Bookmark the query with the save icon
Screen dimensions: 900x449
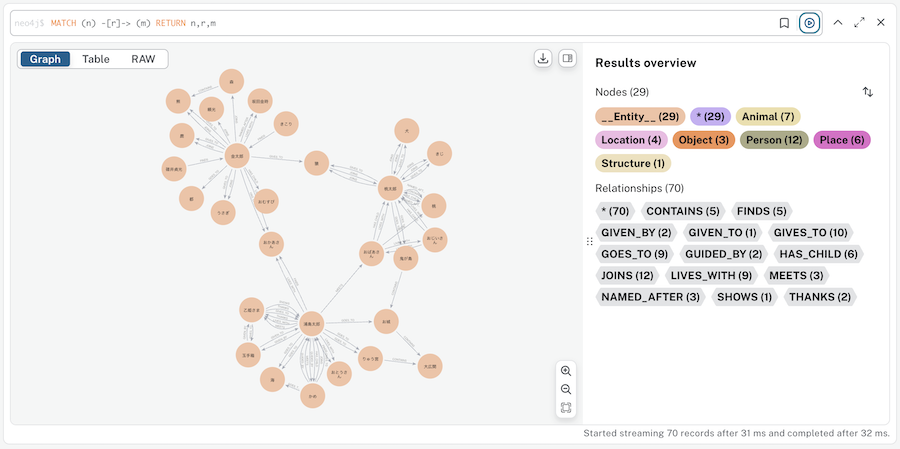pyautogui.click(x=784, y=23)
